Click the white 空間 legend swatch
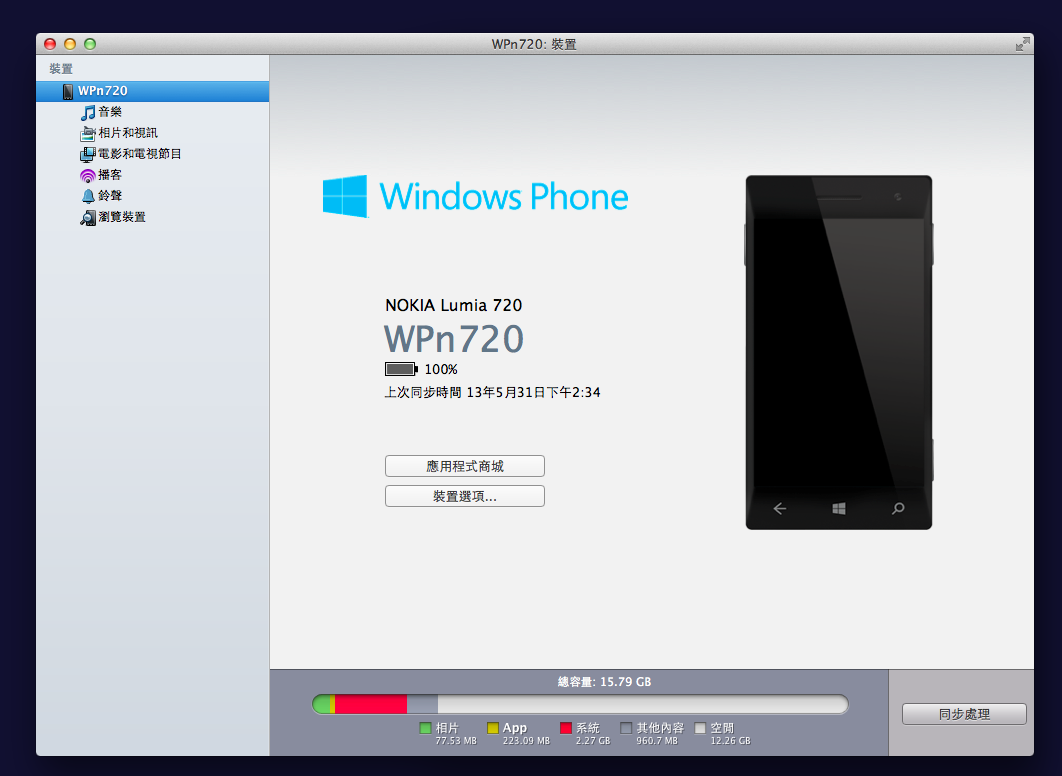The image size is (1062, 776). click(700, 728)
